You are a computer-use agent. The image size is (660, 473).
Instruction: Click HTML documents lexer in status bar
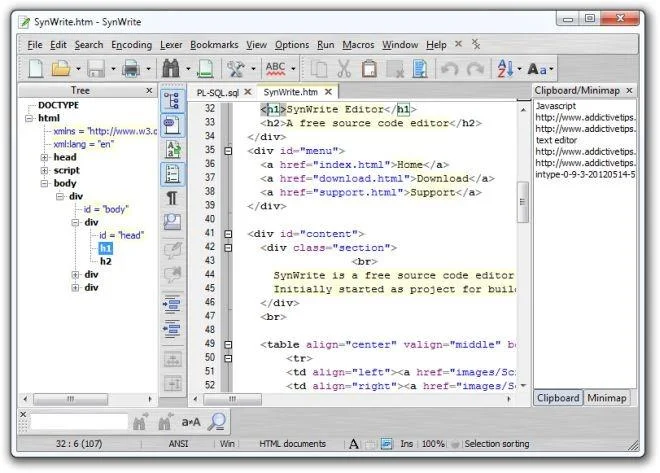[293, 444]
